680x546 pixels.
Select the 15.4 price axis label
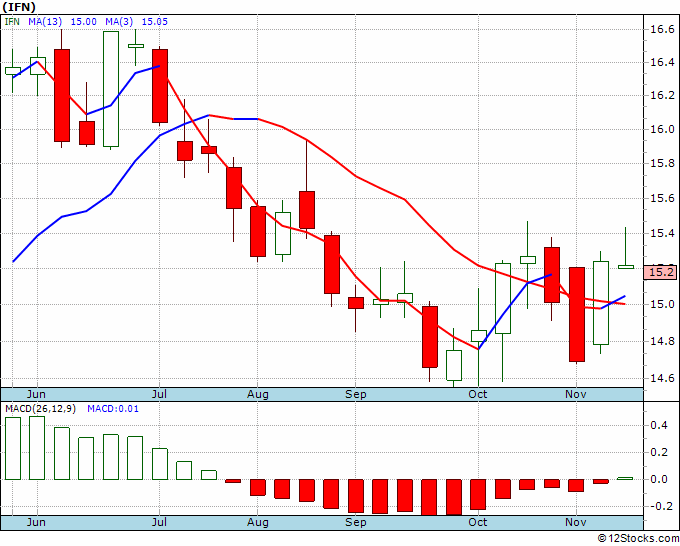[662, 234]
